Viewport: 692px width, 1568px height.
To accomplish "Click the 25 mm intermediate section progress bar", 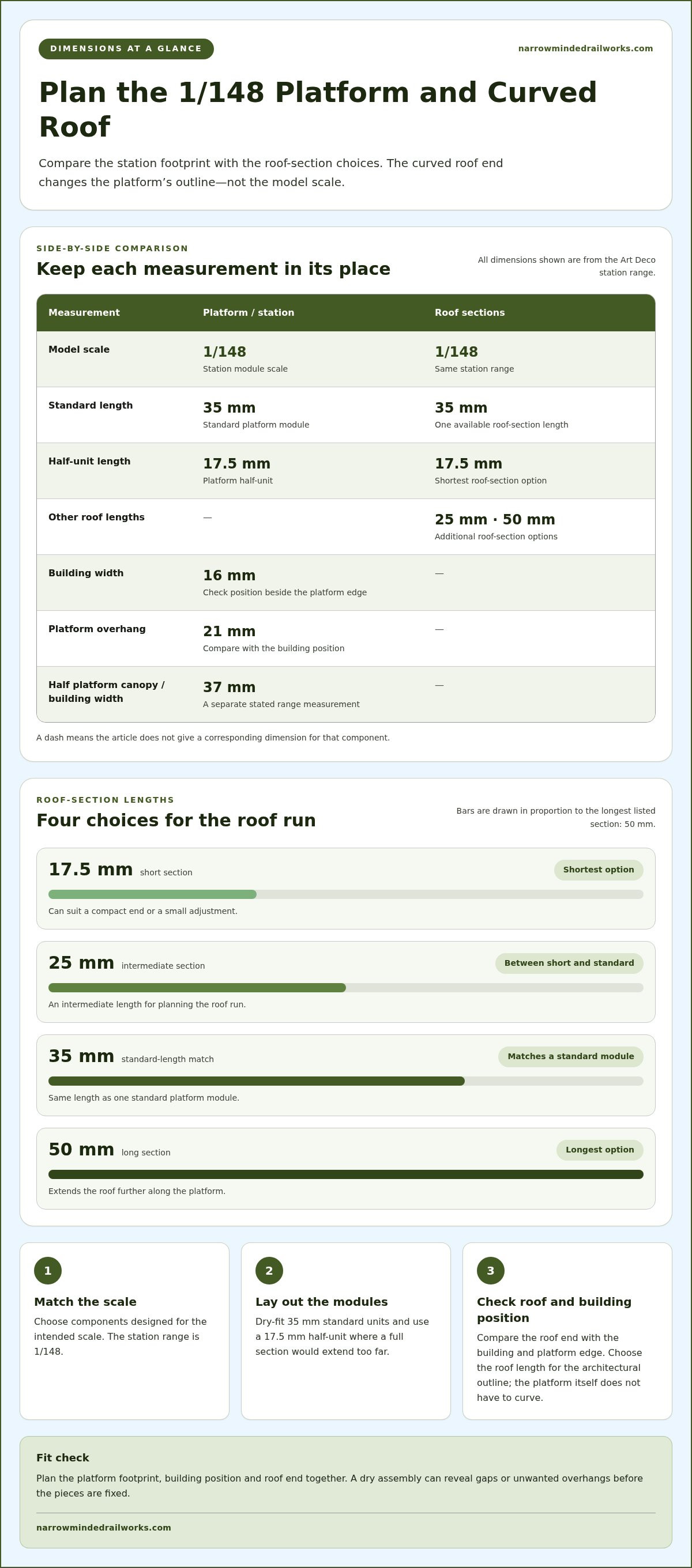I will pyautogui.click(x=346, y=987).
